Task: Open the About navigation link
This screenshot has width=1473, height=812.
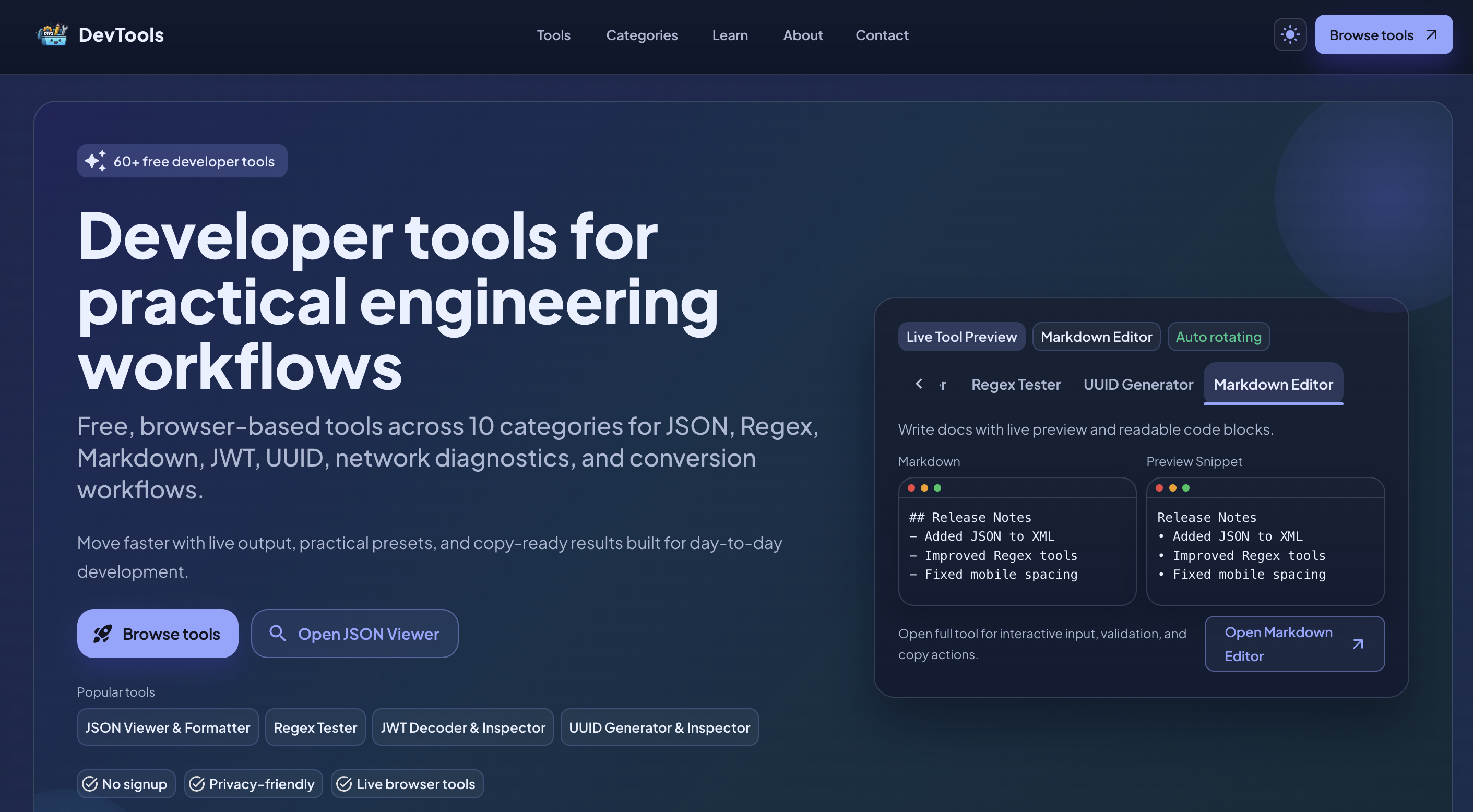Action: (x=803, y=35)
